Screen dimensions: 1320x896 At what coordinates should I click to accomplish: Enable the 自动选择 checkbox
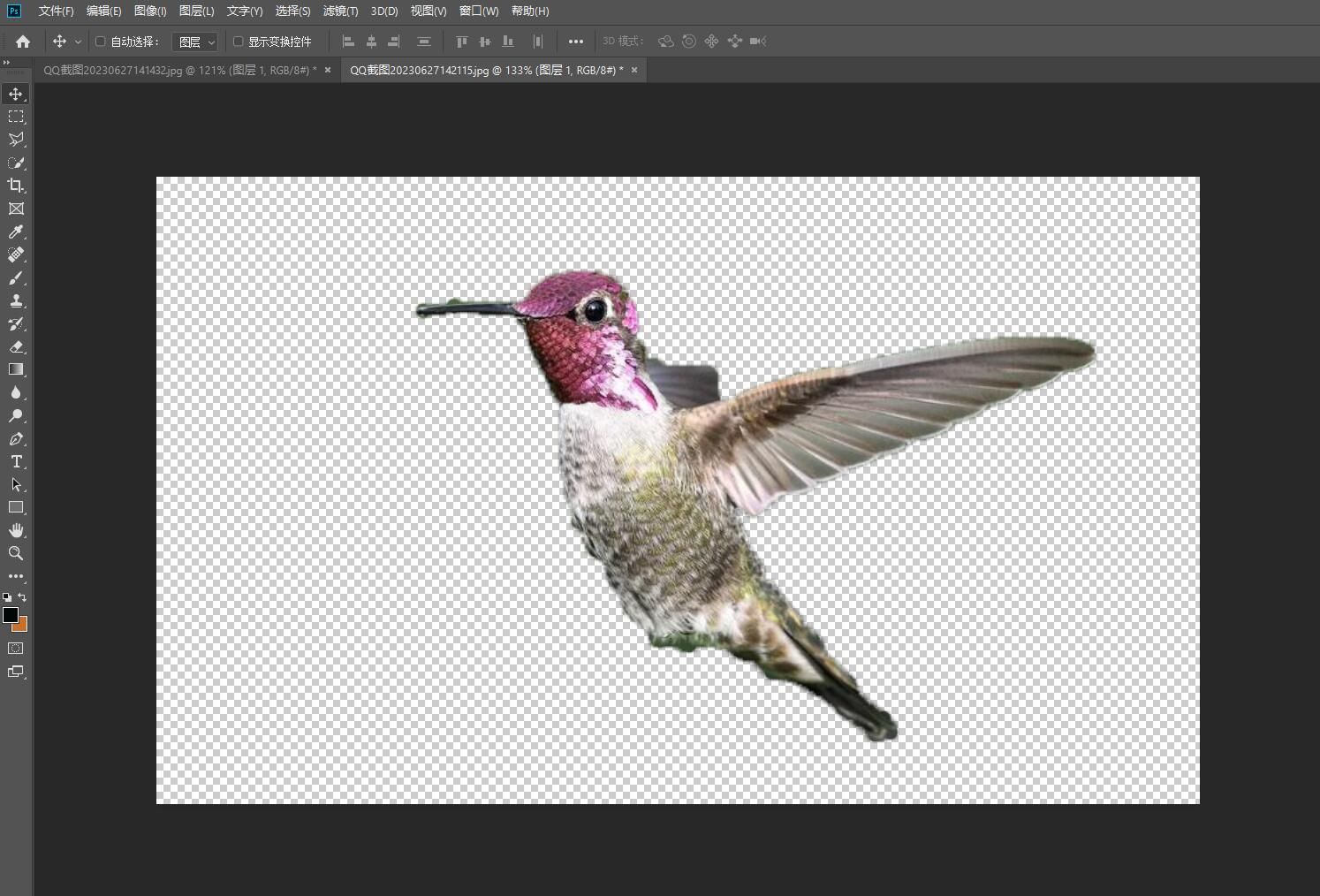tap(101, 42)
